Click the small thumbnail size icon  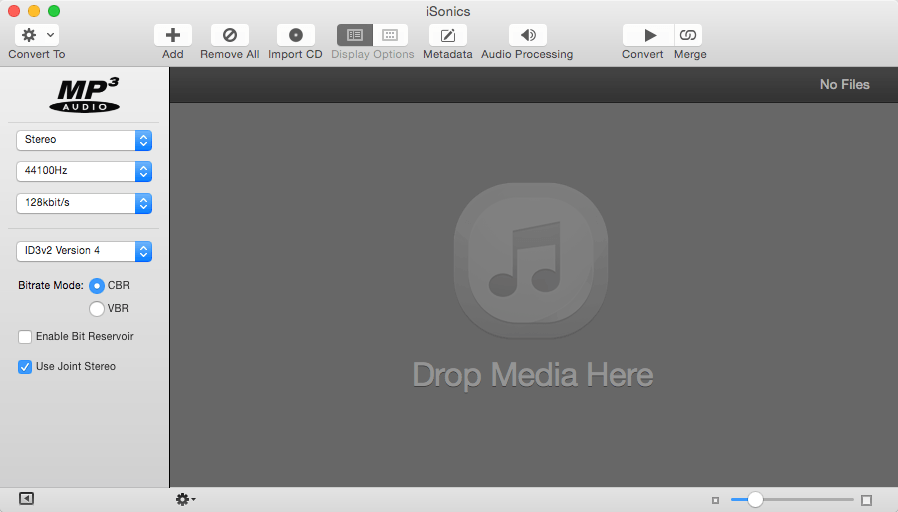point(715,501)
